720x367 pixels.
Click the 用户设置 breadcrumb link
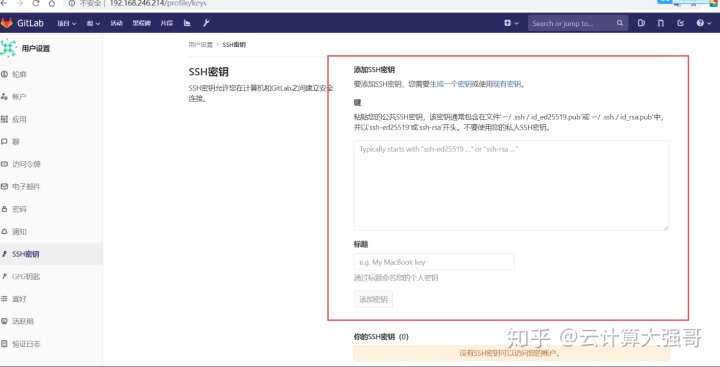[x=200, y=45]
